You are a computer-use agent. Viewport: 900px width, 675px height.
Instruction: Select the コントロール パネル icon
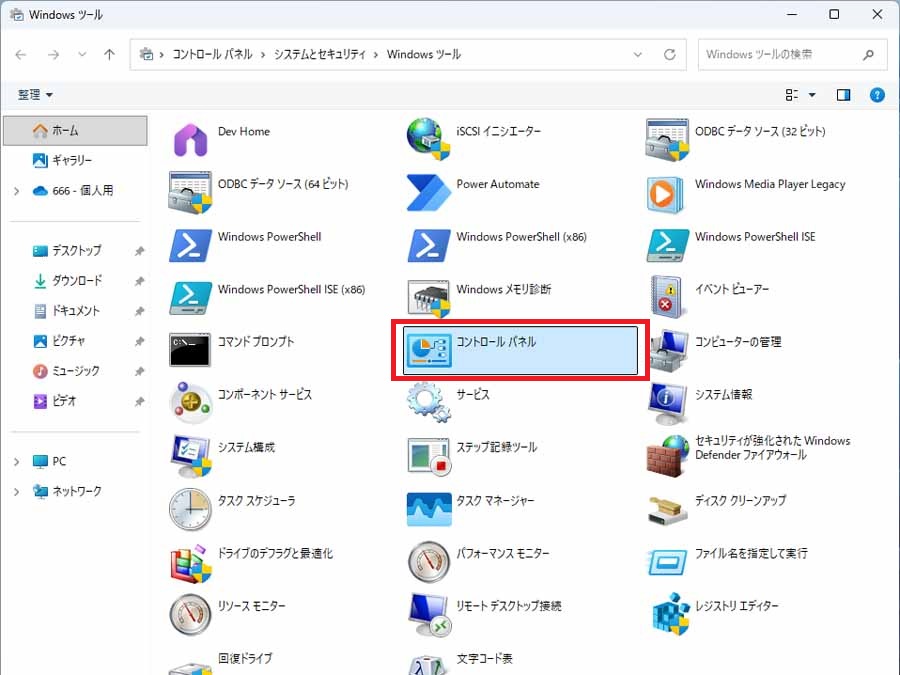point(428,351)
